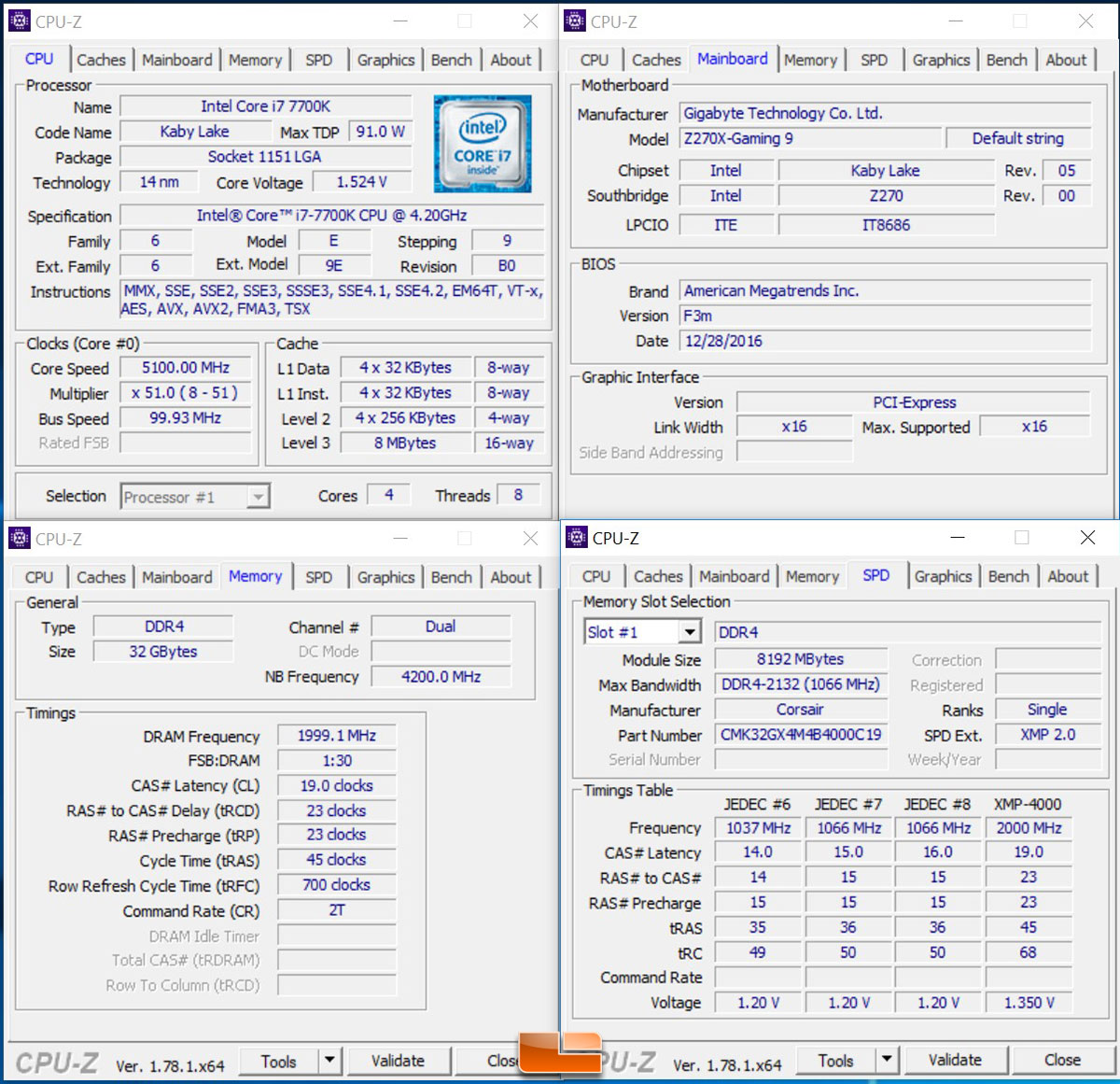Screen dimensions: 1120x1084
Task: Switch to the Memory tab in the Mainboard window
Action: click(x=810, y=60)
